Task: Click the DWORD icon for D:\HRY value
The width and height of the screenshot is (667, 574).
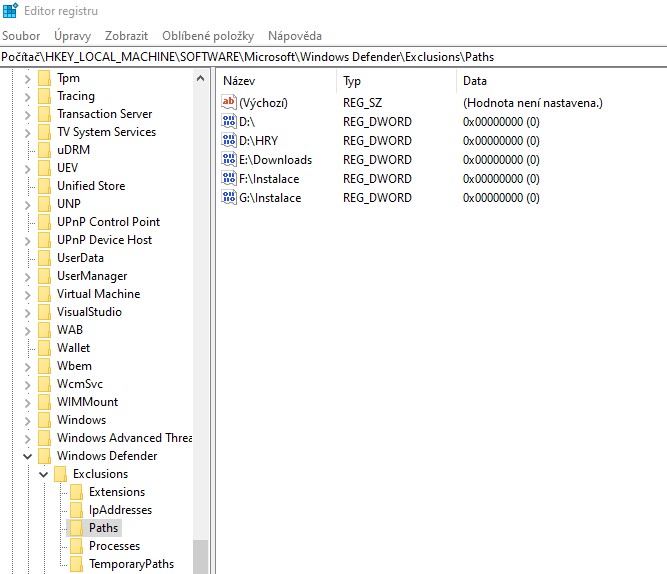Action: point(229,141)
